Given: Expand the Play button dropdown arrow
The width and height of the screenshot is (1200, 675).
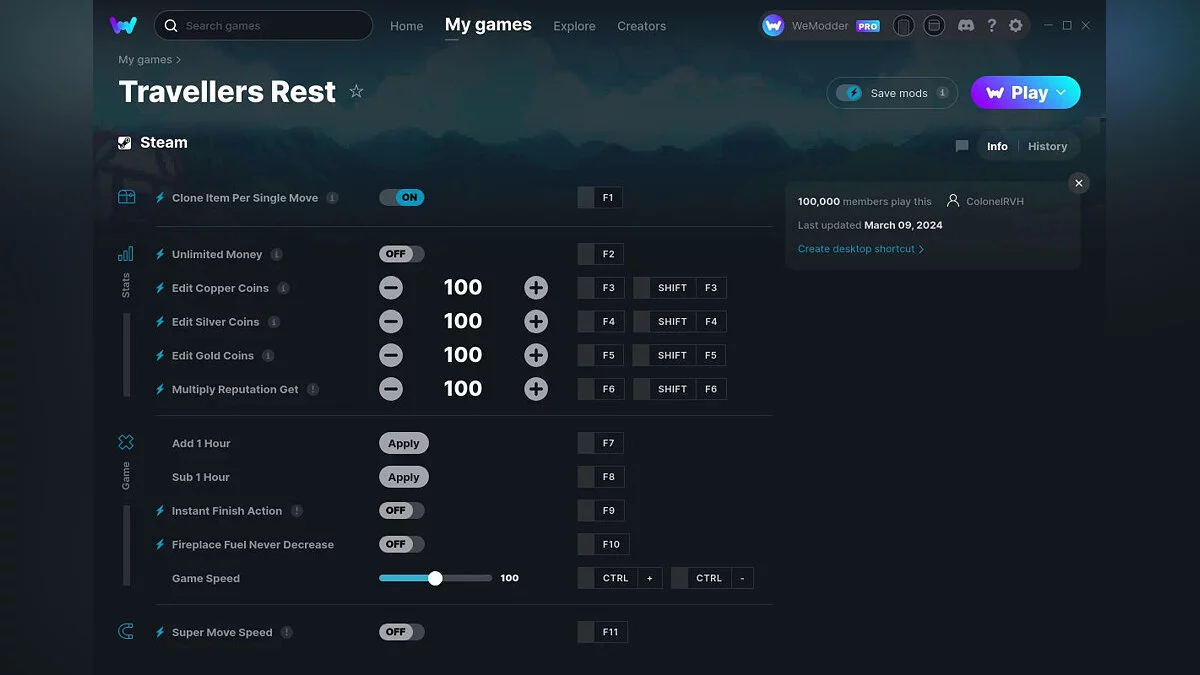Looking at the screenshot, I should pyautogui.click(x=1061, y=93).
